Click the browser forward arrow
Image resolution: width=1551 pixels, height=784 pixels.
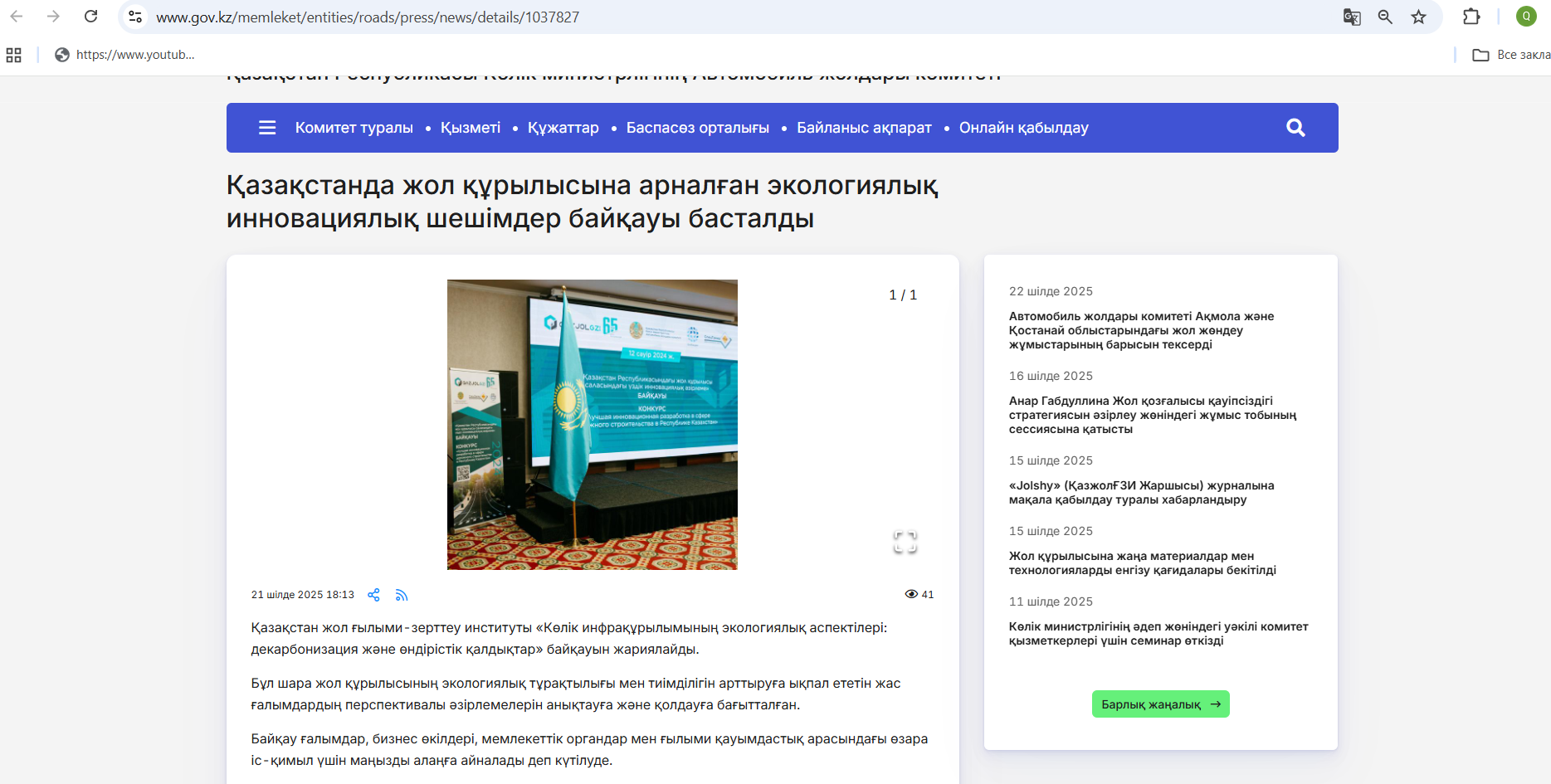(53, 17)
